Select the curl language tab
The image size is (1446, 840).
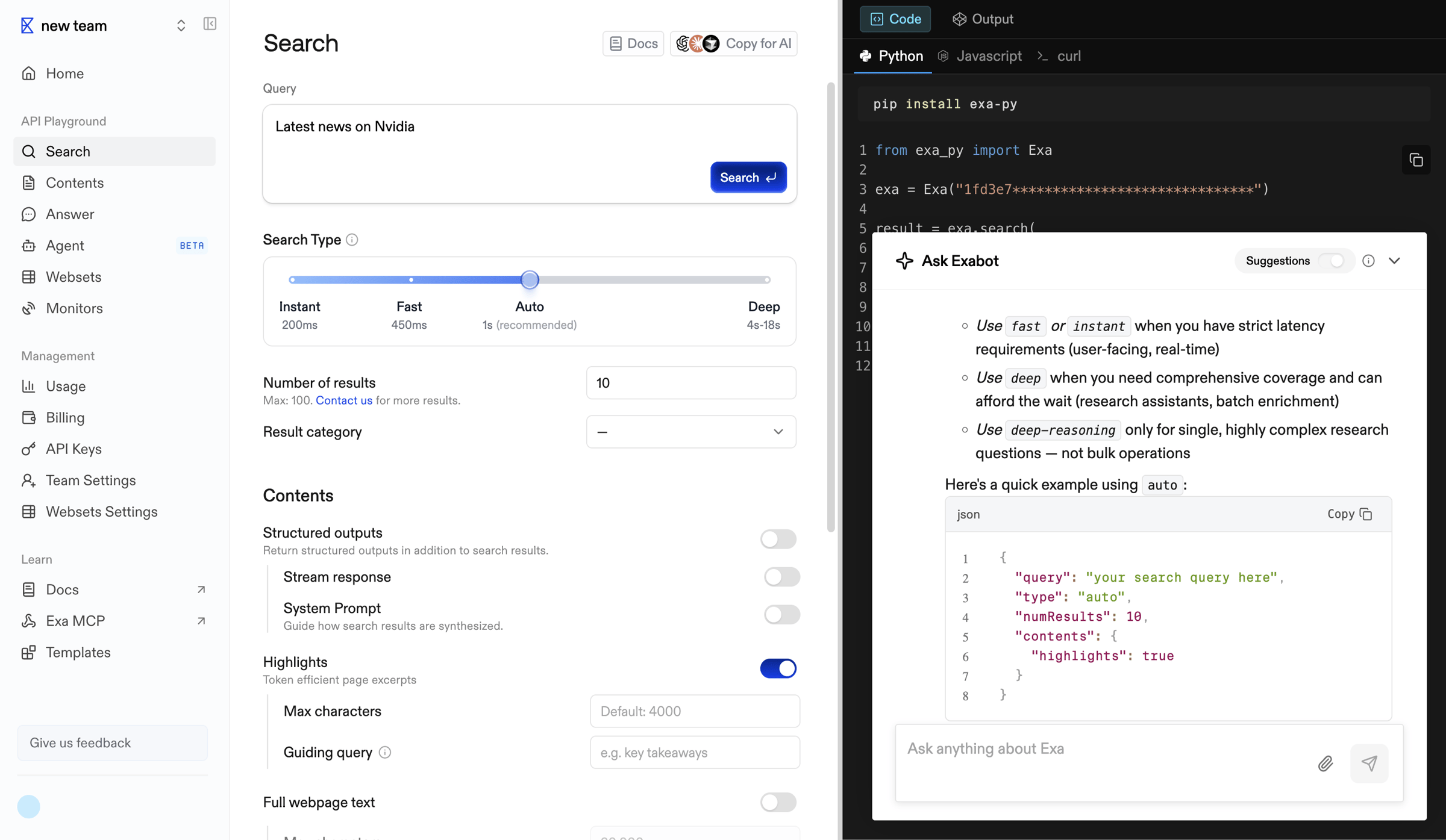click(x=1059, y=56)
